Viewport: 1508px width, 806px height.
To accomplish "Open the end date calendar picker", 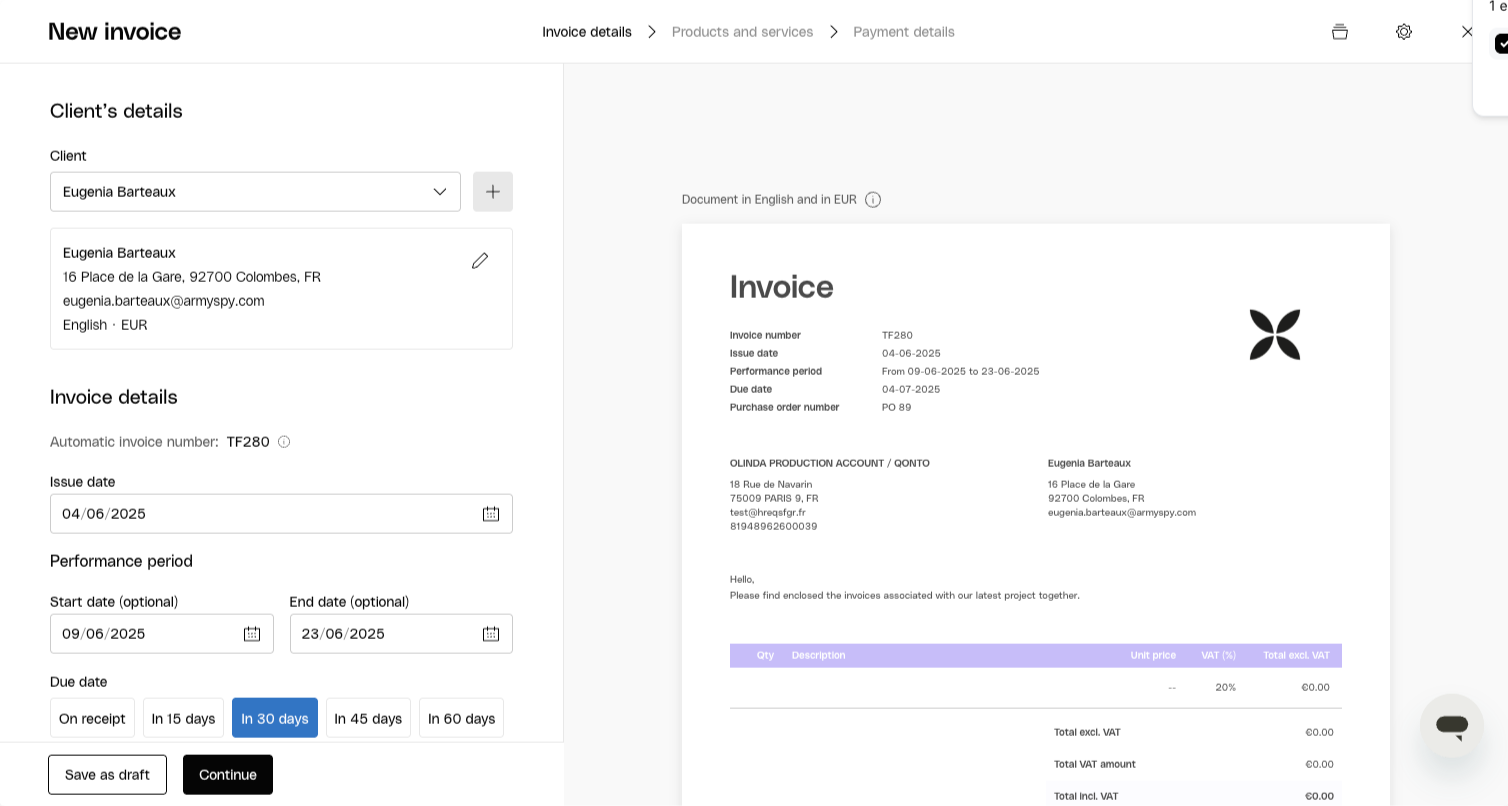I will point(491,634).
